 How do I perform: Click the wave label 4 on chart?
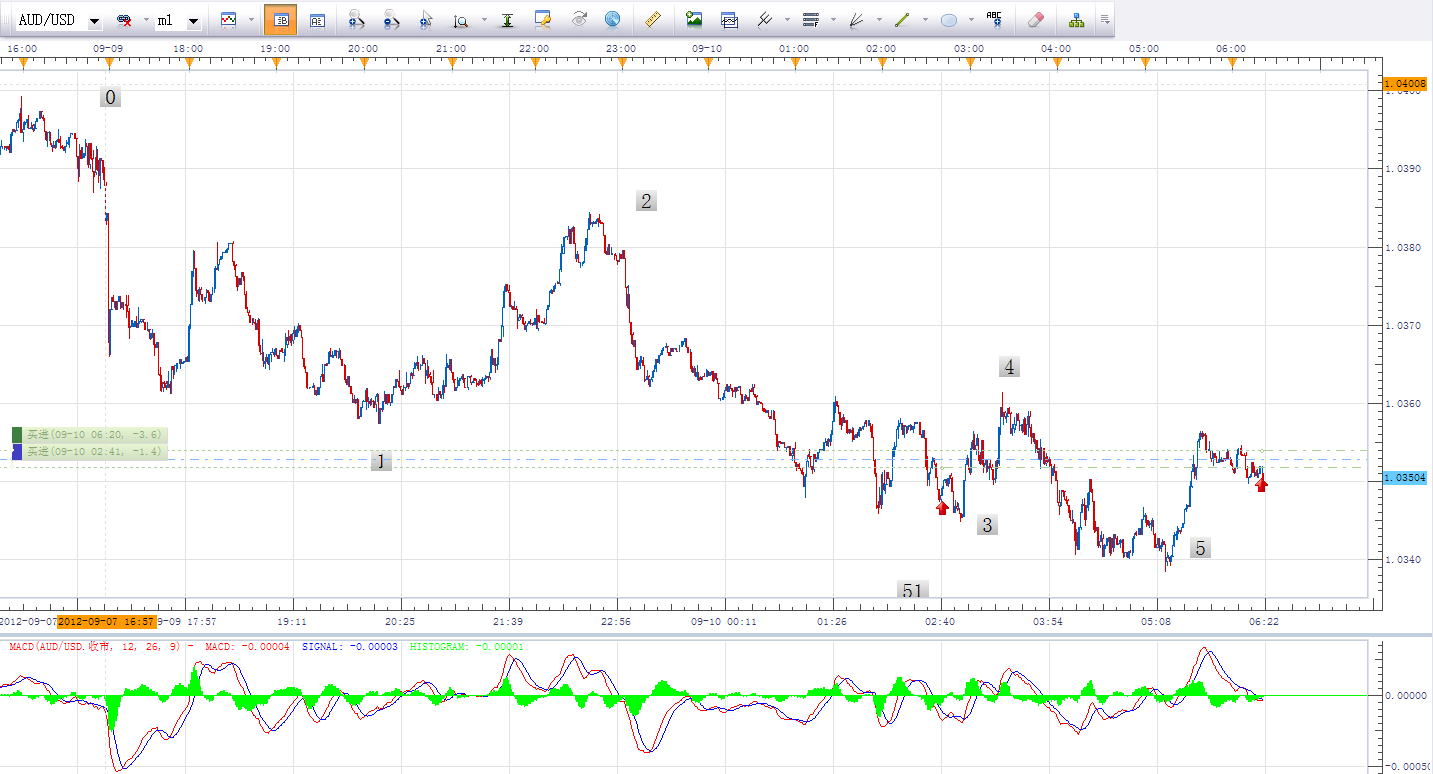click(x=1009, y=367)
